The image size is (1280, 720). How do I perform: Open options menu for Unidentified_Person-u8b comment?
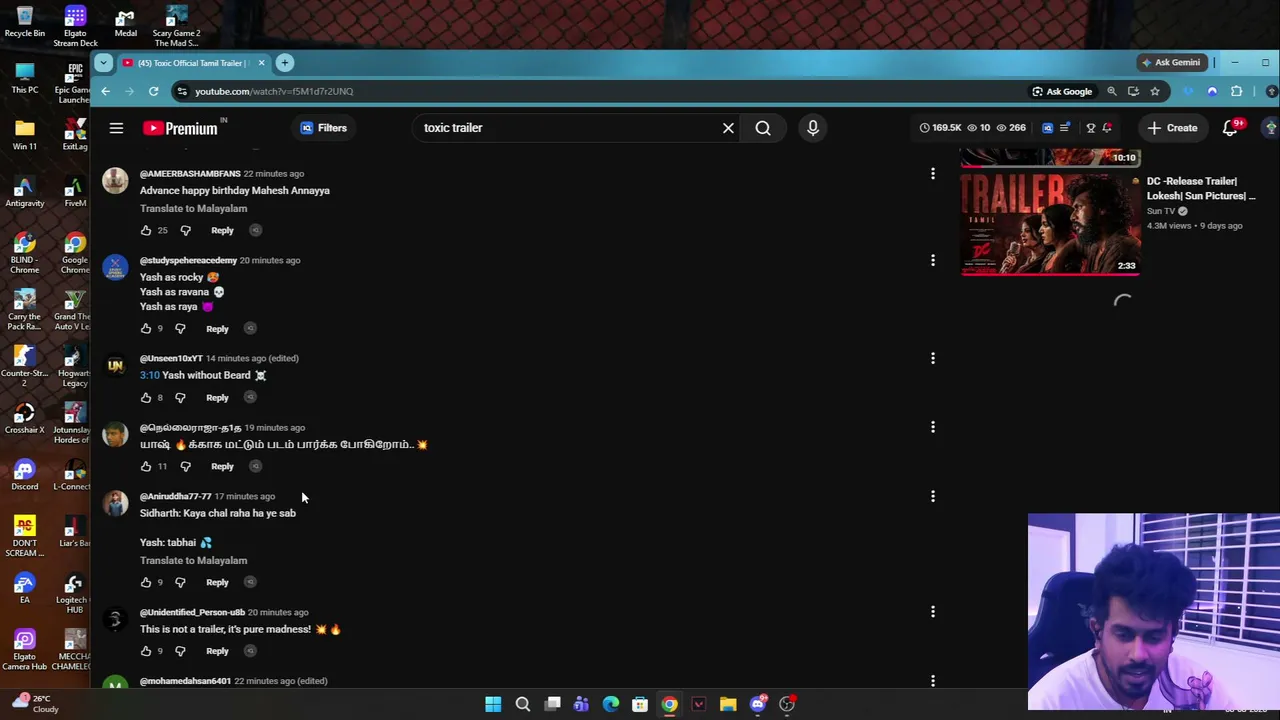(x=933, y=612)
